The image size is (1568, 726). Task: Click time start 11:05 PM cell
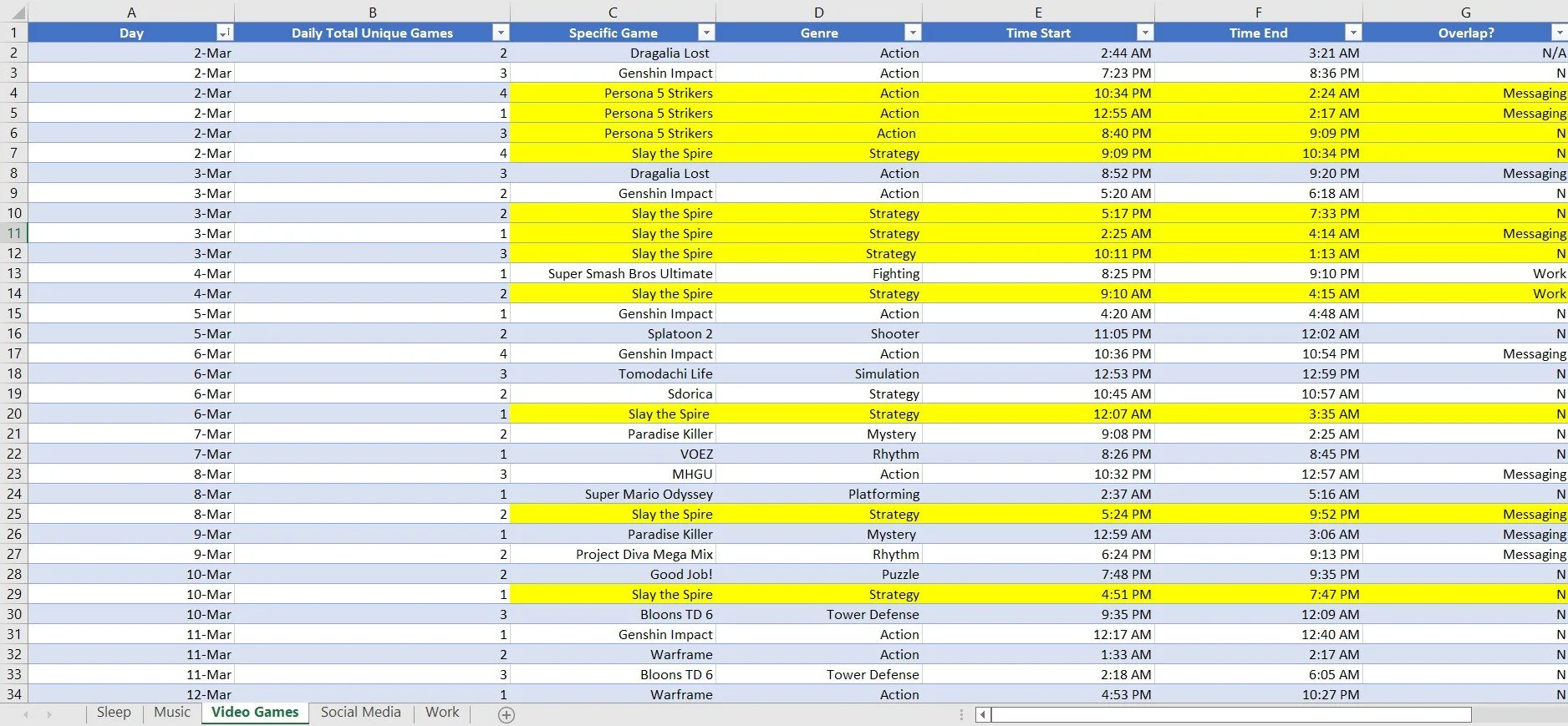pyautogui.click(x=1038, y=333)
